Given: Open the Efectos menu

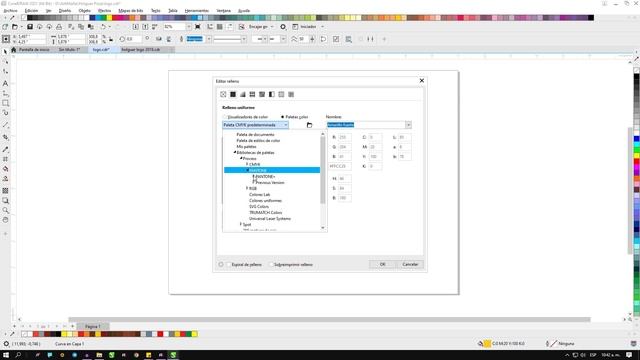Looking at the screenshot, I should click(x=104, y=11).
